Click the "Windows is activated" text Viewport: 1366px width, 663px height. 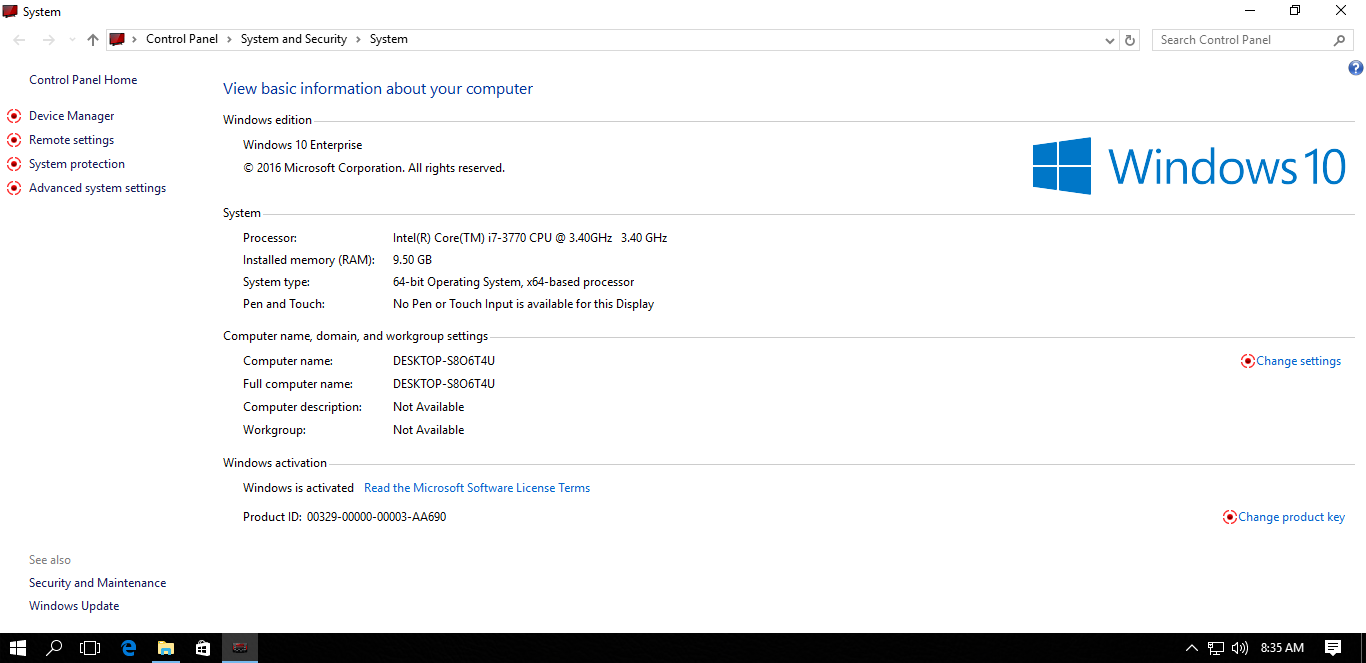pos(298,488)
